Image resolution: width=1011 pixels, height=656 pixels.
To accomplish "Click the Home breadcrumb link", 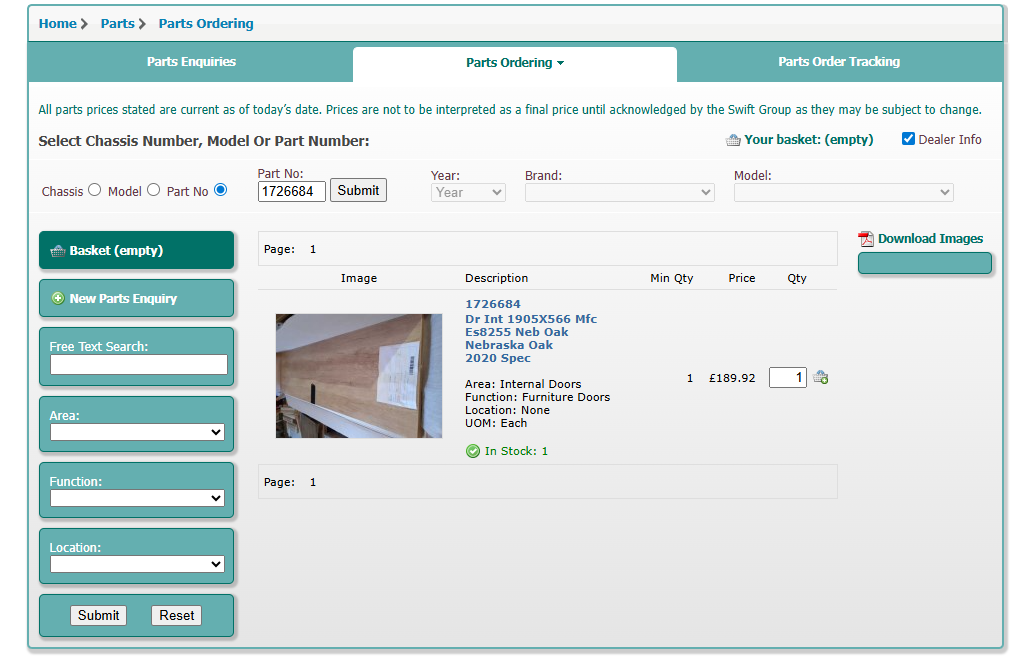I will [57, 24].
